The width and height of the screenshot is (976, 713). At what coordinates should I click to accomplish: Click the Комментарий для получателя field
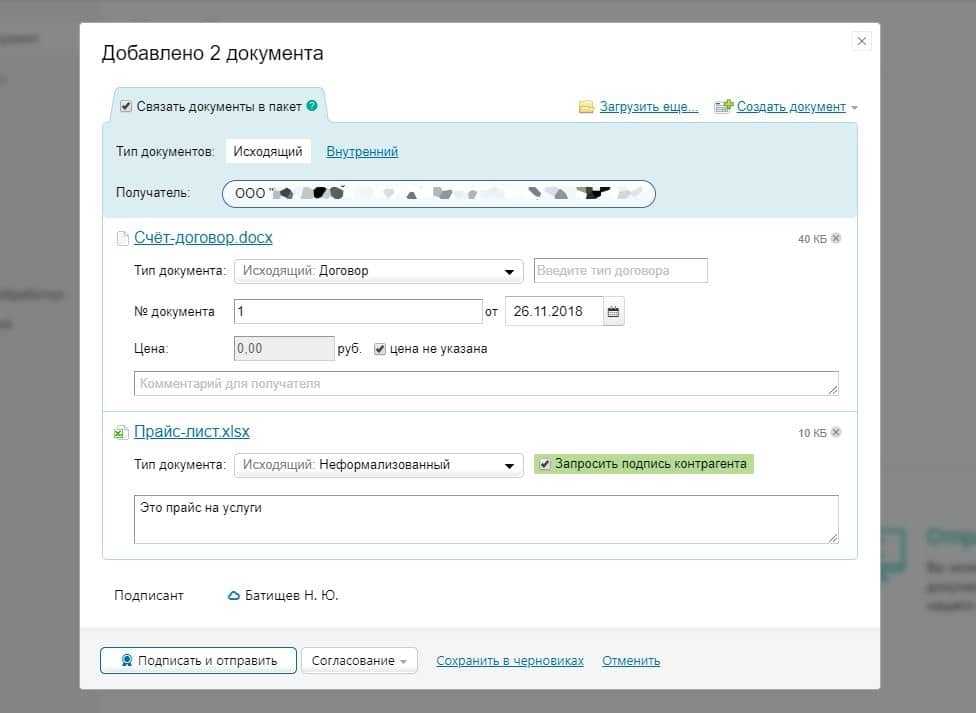(x=486, y=384)
